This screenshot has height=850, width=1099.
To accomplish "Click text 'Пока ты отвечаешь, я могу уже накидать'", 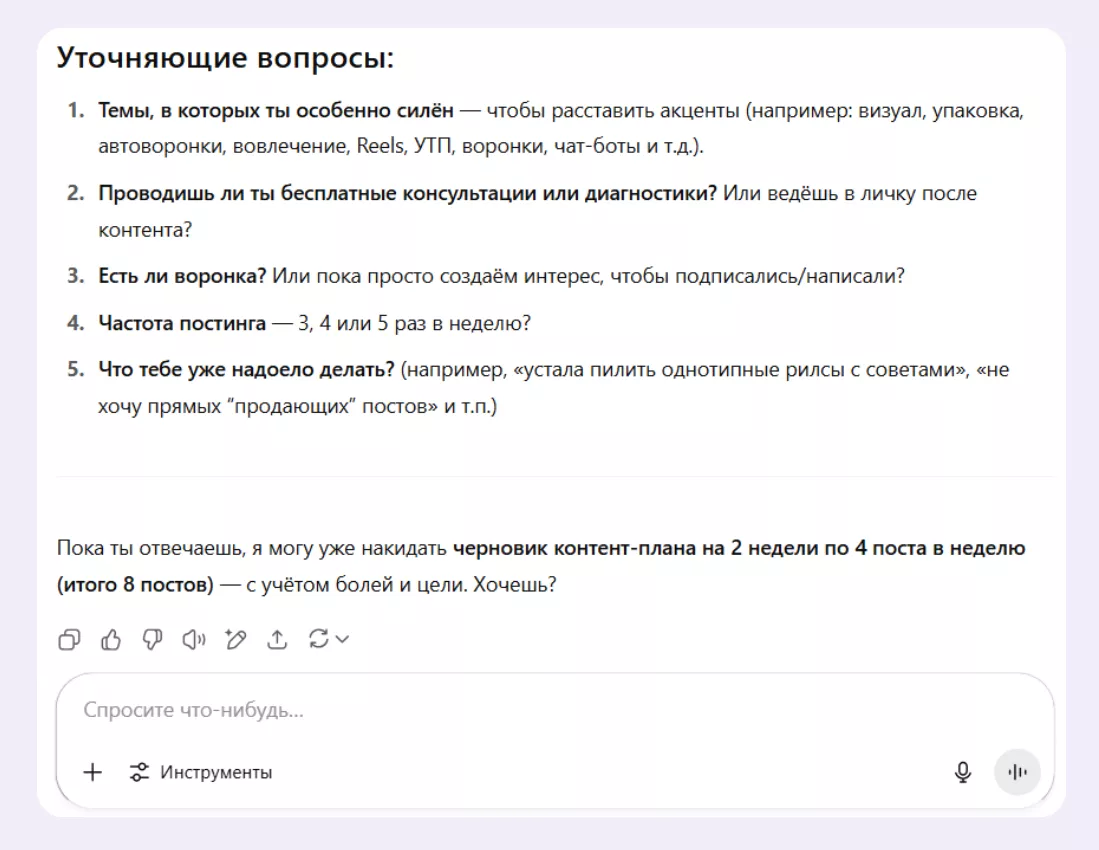I will click(252, 548).
